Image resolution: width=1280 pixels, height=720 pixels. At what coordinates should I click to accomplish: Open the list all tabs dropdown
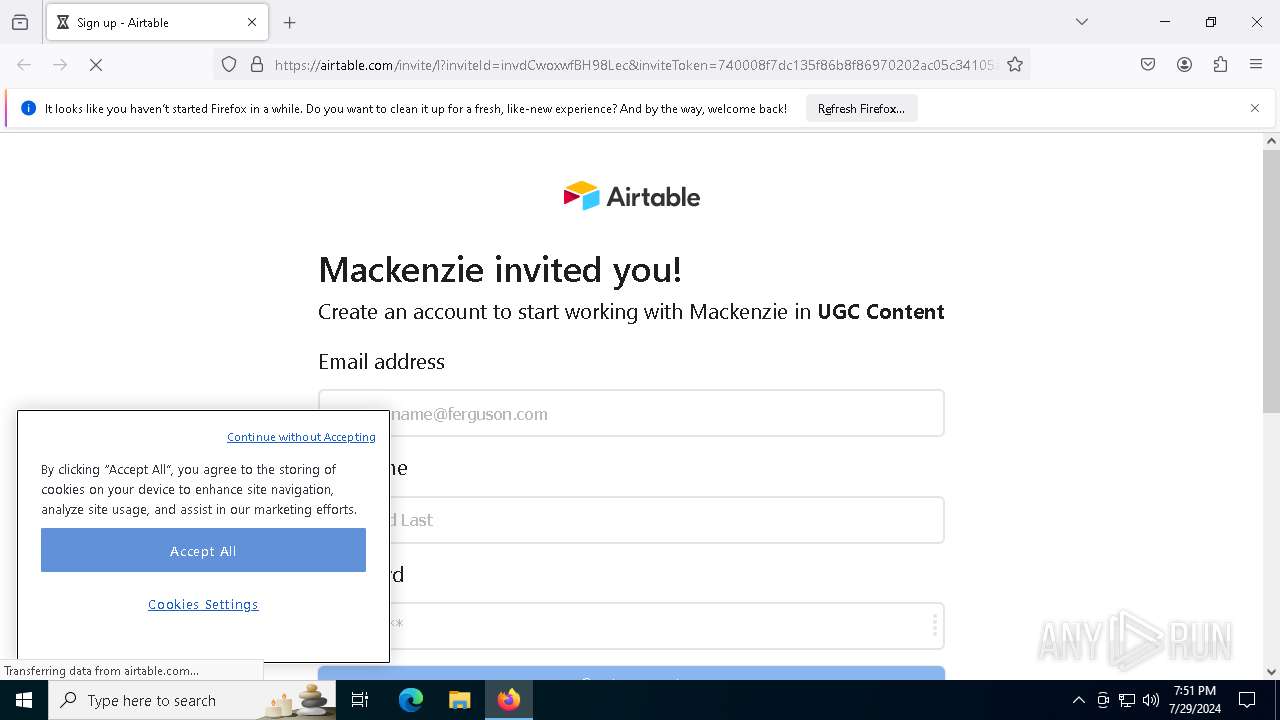(x=1082, y=22)
